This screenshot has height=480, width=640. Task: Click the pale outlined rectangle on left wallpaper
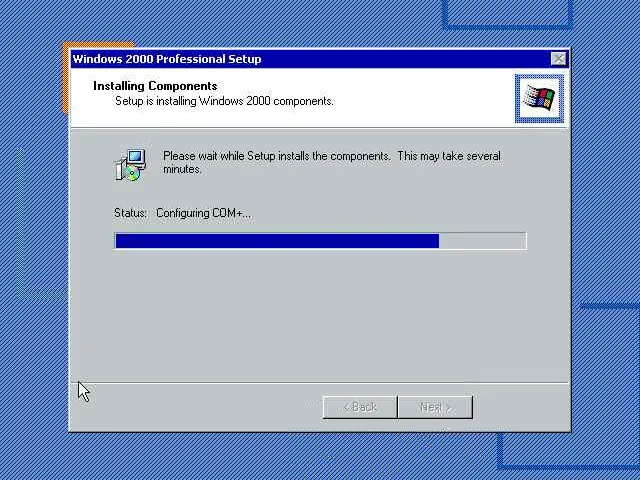click(40, 224)
